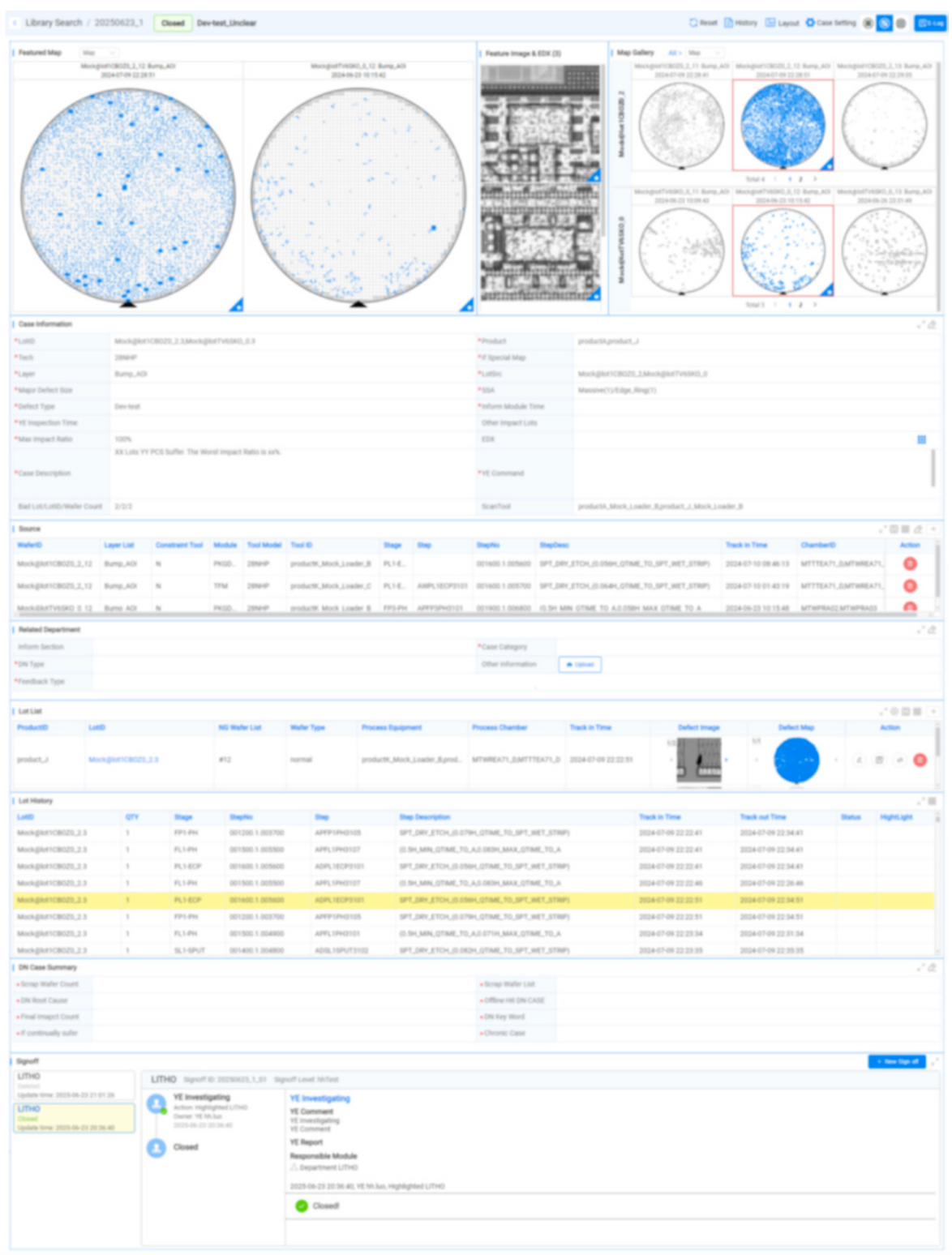Delete the product_J row in Lot List
Viewport: 952px width, 1255px height.
pyautogui.click(x=920, y=760)
